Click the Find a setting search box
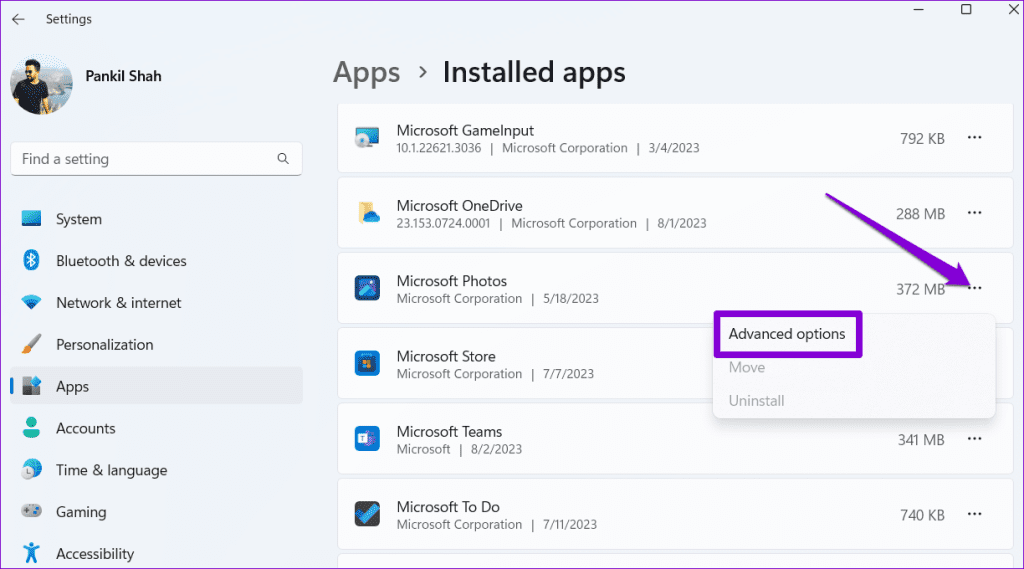This screenshot has height=569, width=1024. (156, 159)
